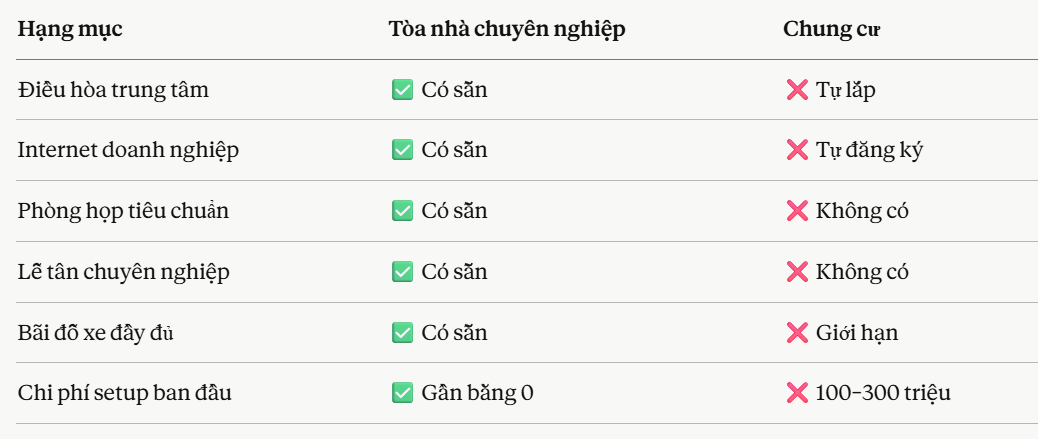Click green checkmark beside Phòng họp tiêu chuẩn
Viewport: 1038px width, 439px height.
click(402, 211)
